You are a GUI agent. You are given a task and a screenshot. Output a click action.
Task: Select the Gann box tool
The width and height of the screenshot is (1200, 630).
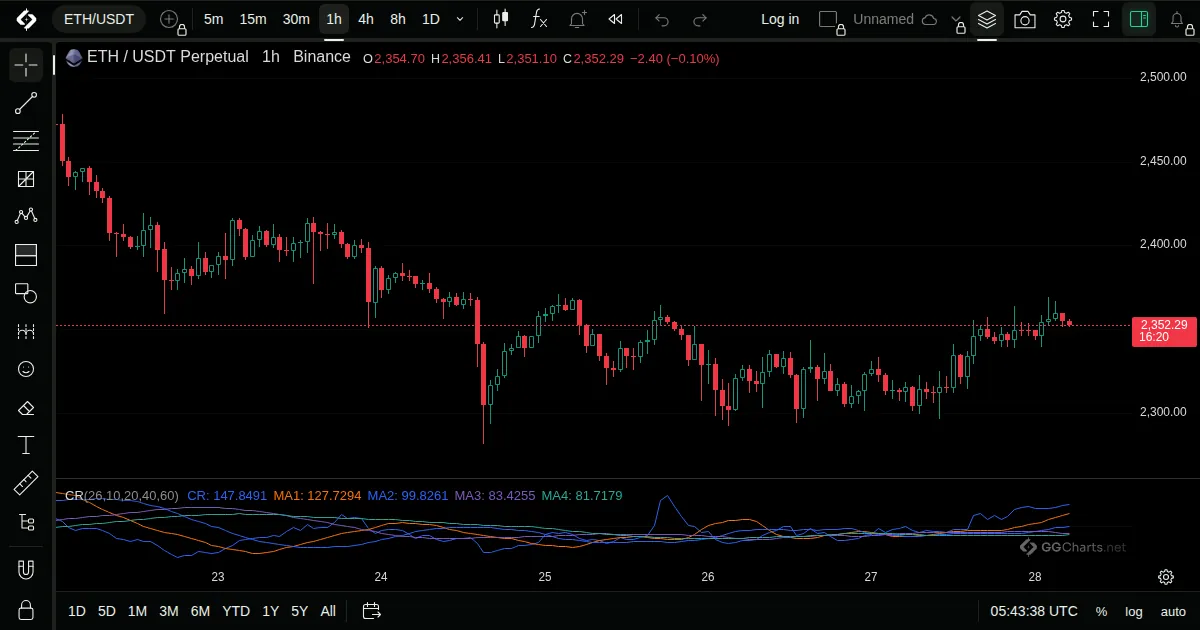pos(26,179)
